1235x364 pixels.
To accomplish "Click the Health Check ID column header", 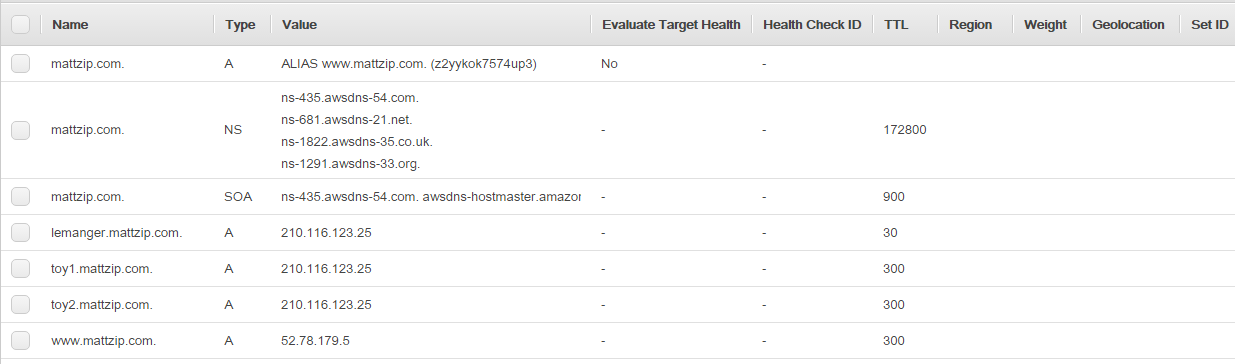I will coord(812,24).
